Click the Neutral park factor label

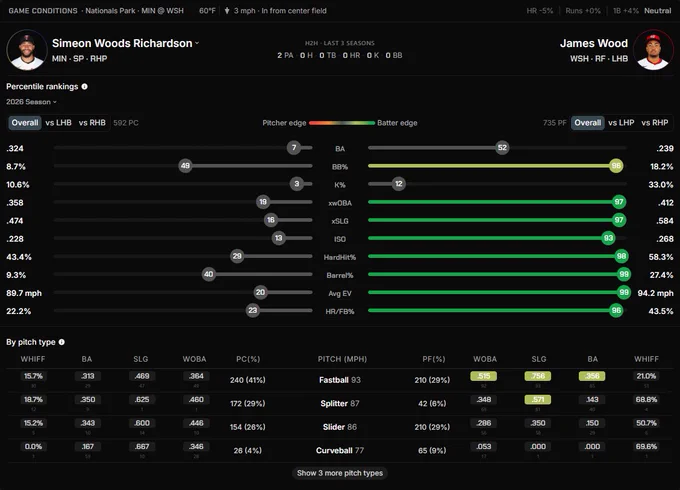(x=657, y=11)
